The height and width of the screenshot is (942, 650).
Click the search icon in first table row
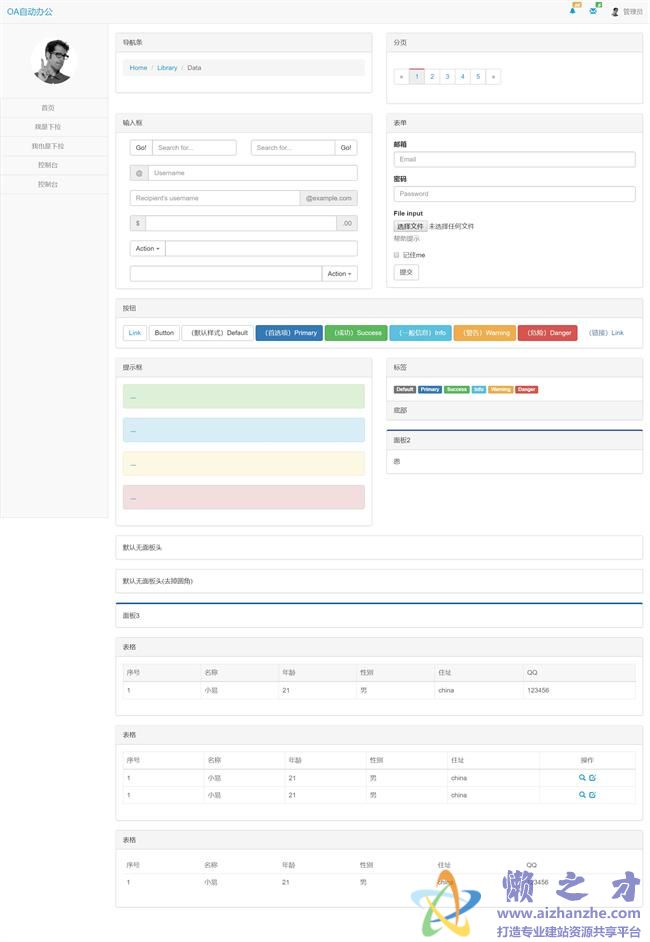pos(582,778)
